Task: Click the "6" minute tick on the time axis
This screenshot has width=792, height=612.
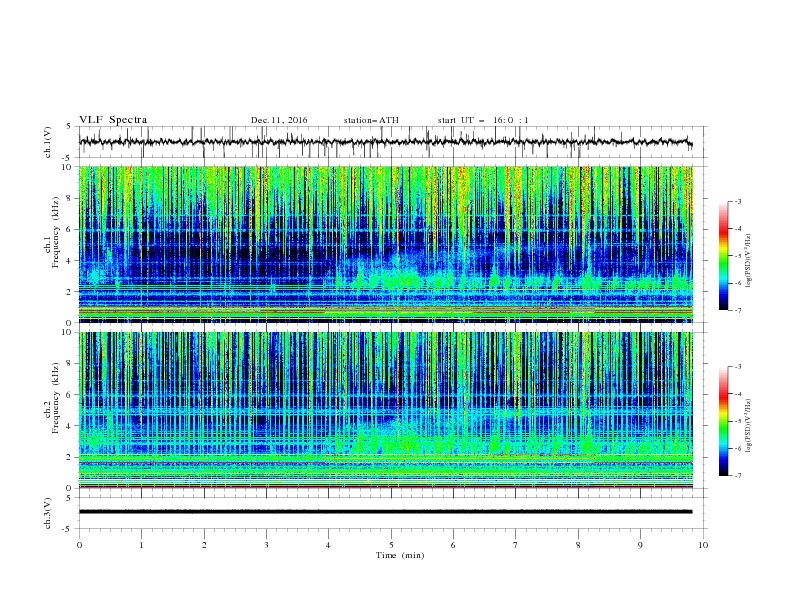Action: tap(453, 545)
